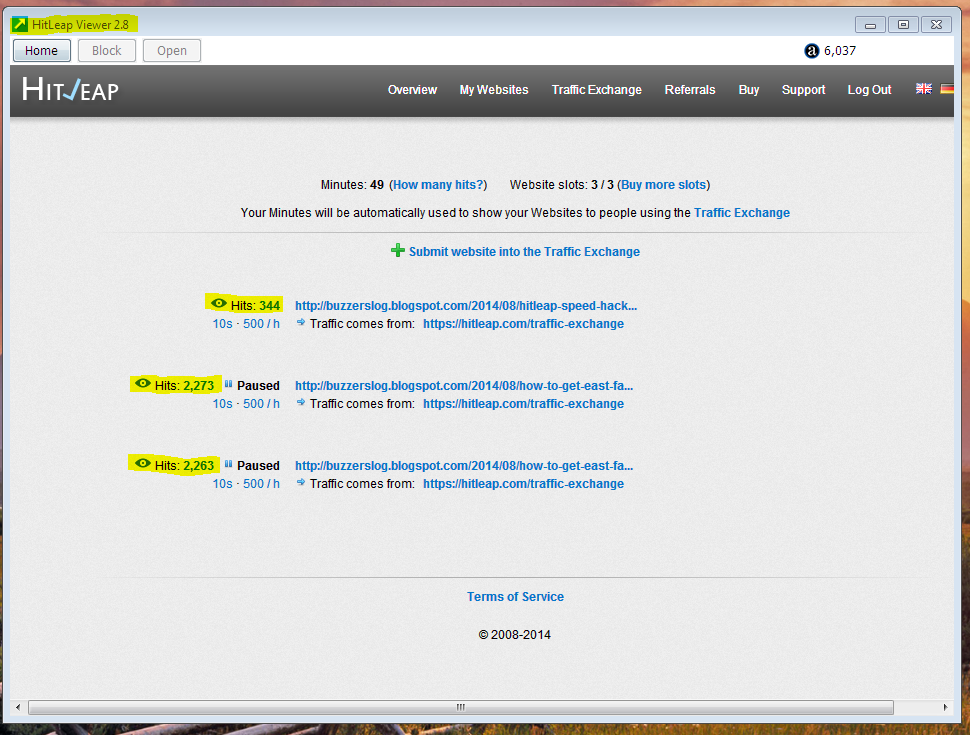
Task: Open the Traffic Exchange menu item
Action: (x=596, y=90)
